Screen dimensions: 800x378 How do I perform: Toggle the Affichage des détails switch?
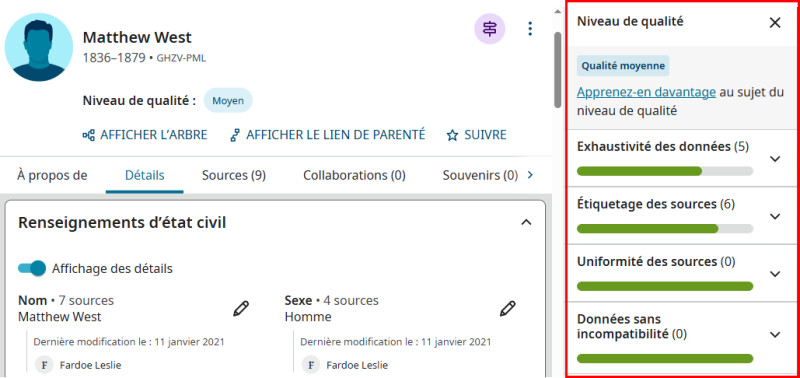(32, 268)
